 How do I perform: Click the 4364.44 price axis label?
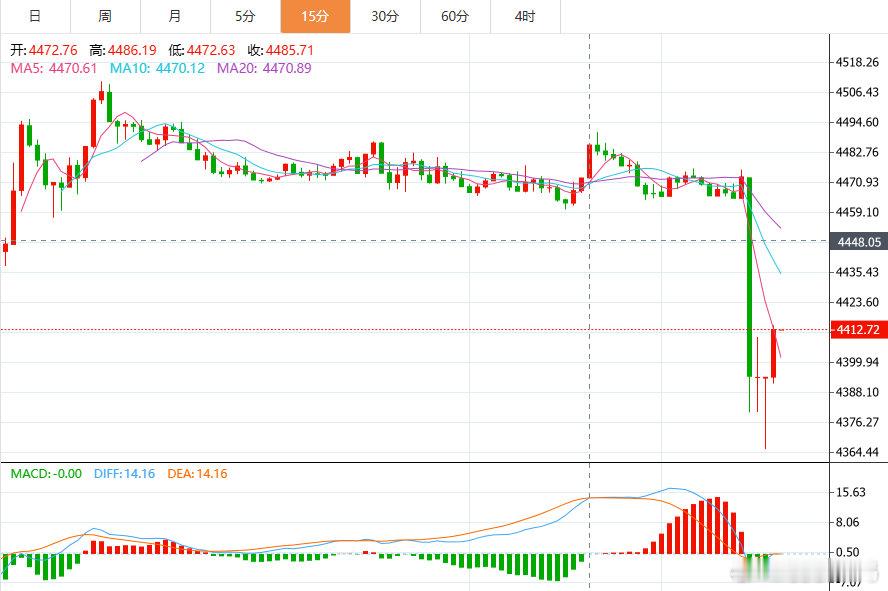pyautogui.click(x=857, y=452)
